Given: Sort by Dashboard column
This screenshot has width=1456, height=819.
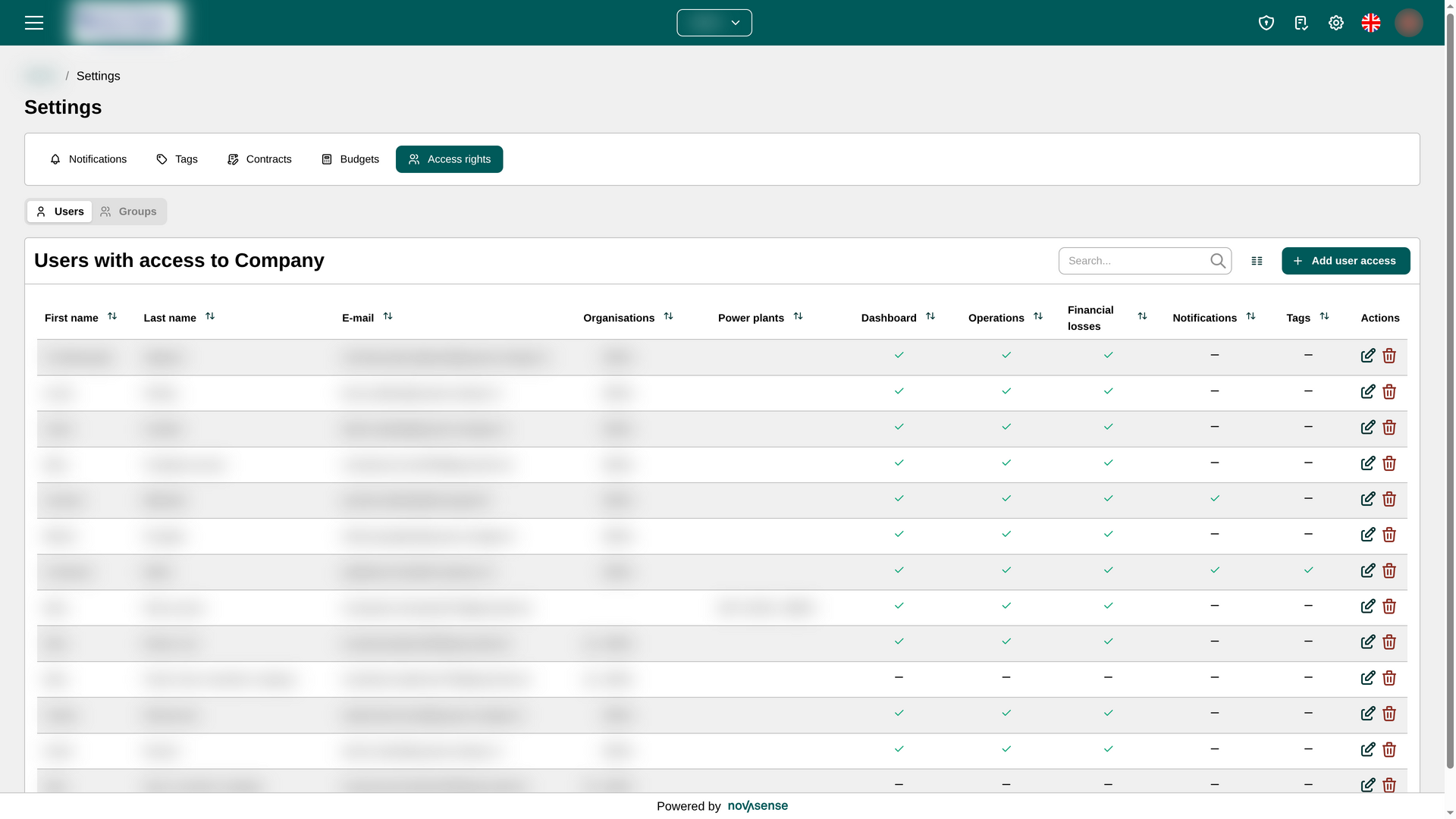Looking at the screenshot, I should click(930, 316).
